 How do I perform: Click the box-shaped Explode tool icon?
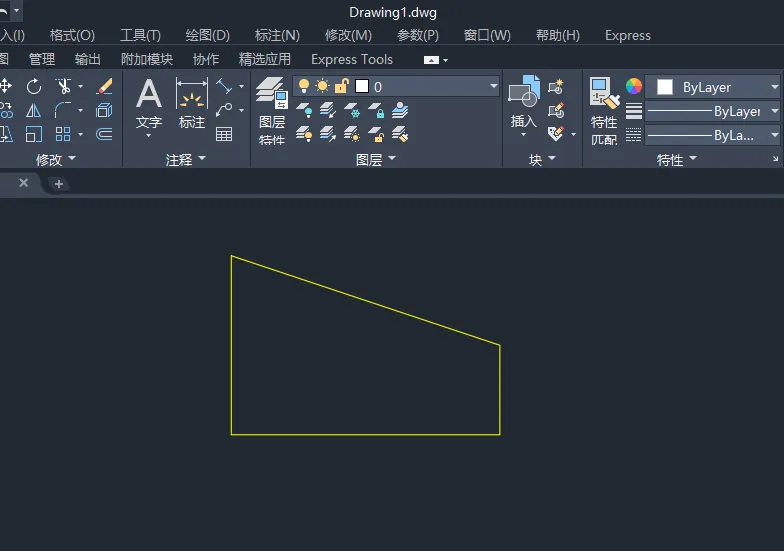pos(104,110)
